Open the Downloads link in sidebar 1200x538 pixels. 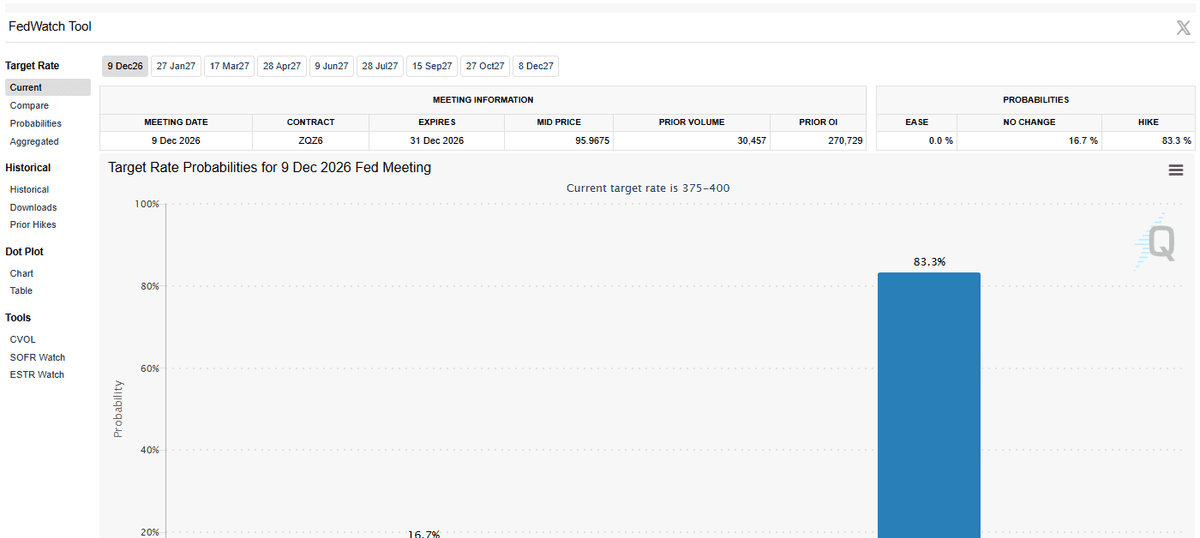(x=33, y=208)
